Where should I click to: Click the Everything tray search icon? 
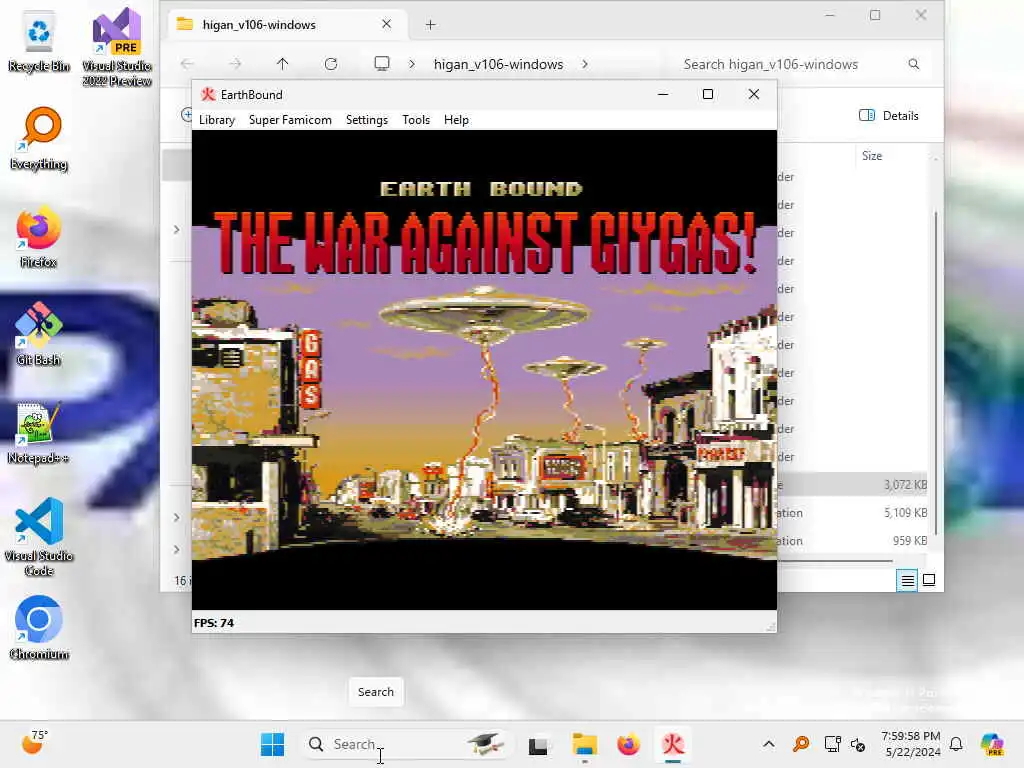tap(801, 744)
